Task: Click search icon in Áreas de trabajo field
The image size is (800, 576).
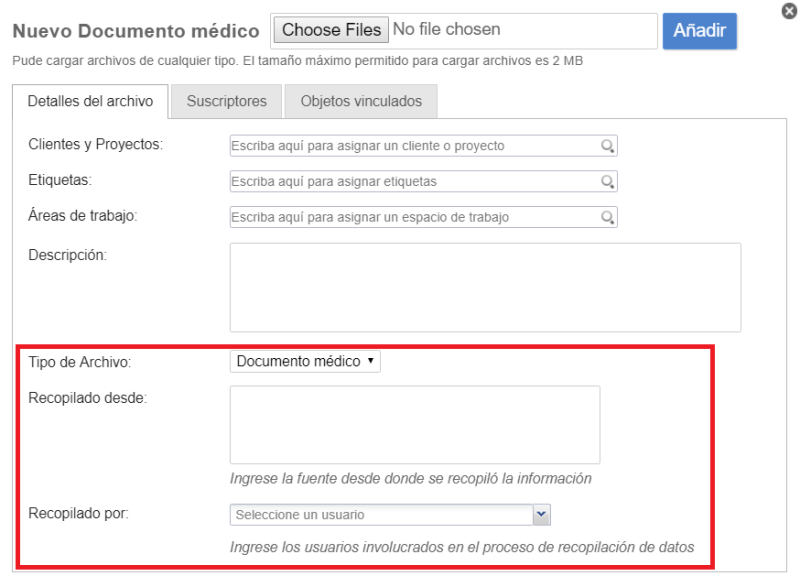Action: point(607,217)
